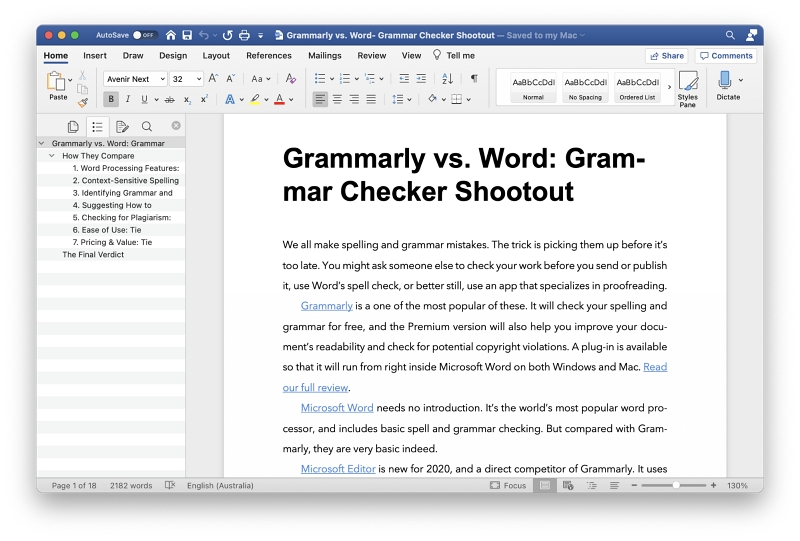
Task: Click the zoom slider in status bar
Action: [x=676, y=485]
